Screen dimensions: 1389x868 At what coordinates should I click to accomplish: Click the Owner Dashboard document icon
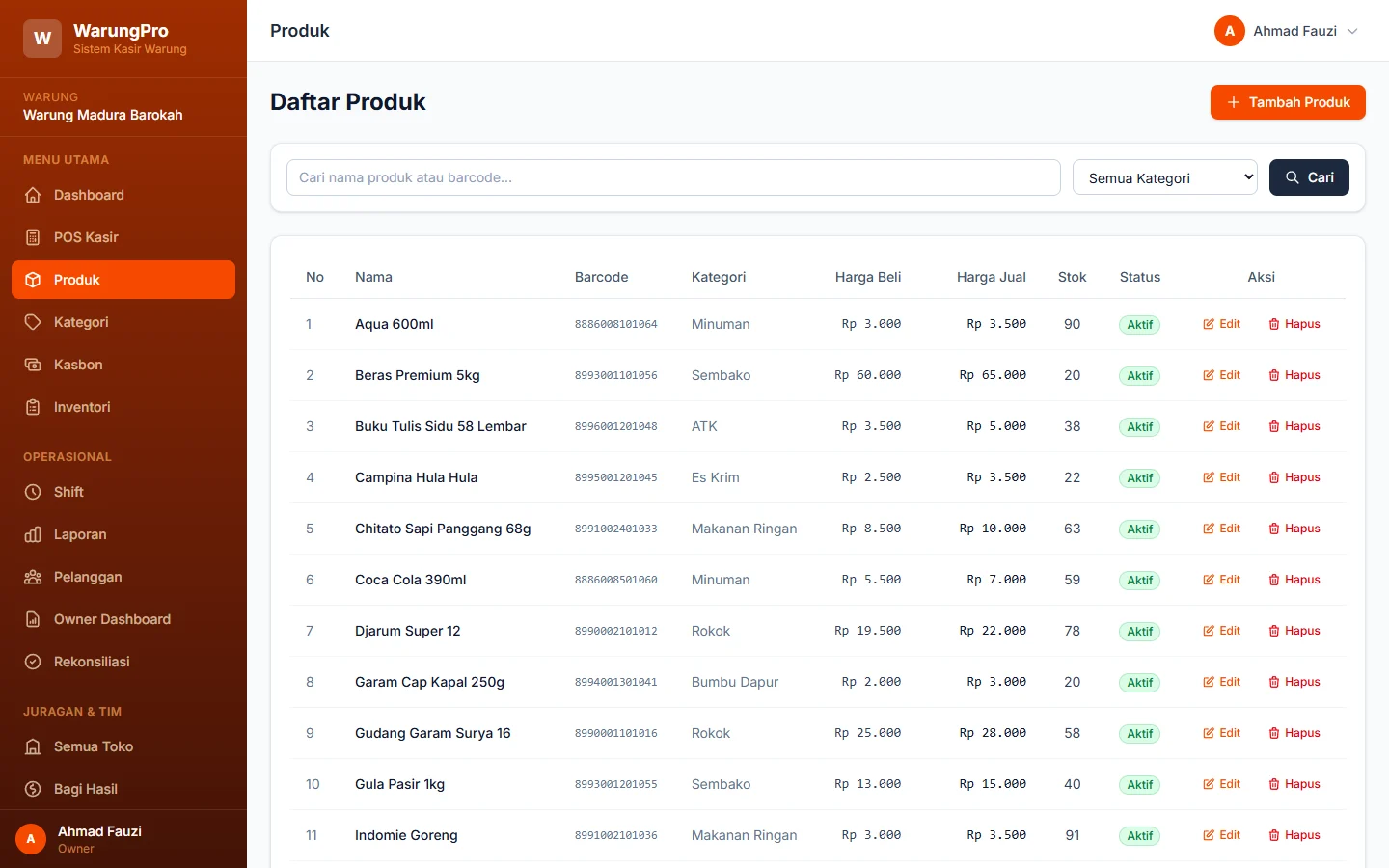pos(33,619)
